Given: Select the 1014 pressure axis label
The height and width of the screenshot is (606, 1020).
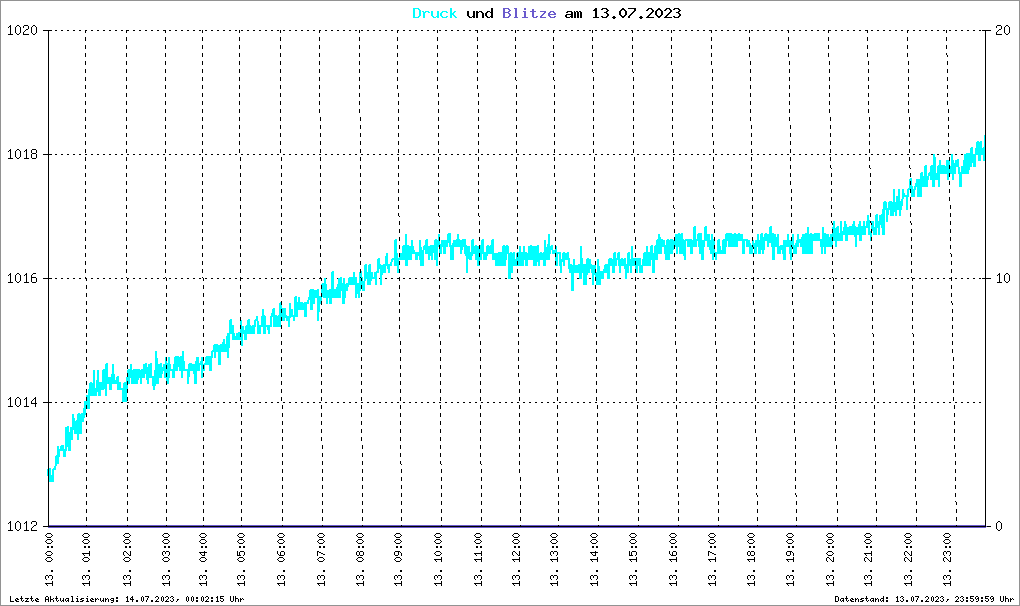Looking at the screenshot, I should click(21, 402).
